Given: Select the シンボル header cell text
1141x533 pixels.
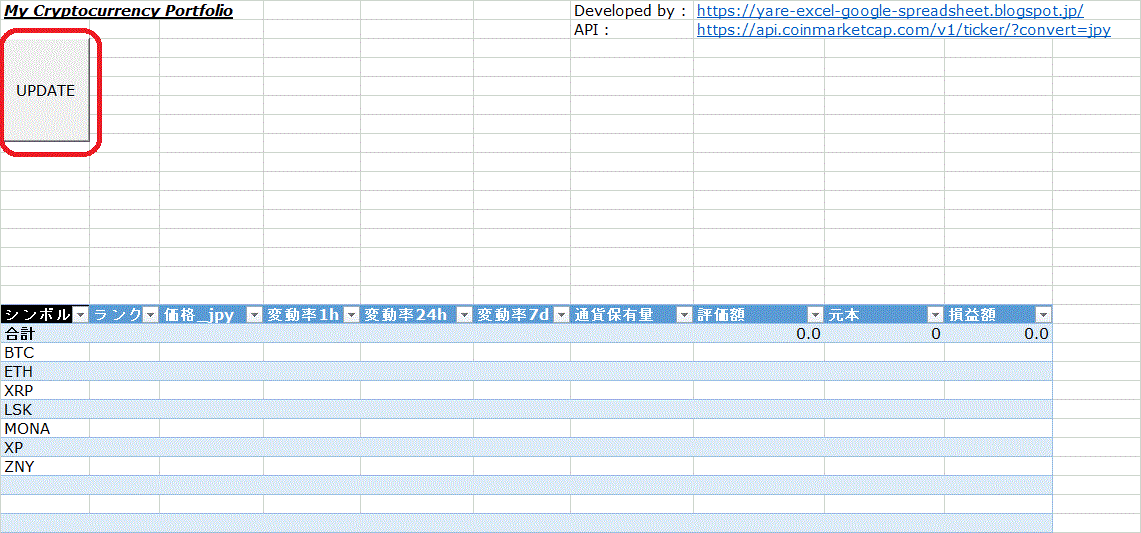Looking at the screenshot, I should (38, 315).
